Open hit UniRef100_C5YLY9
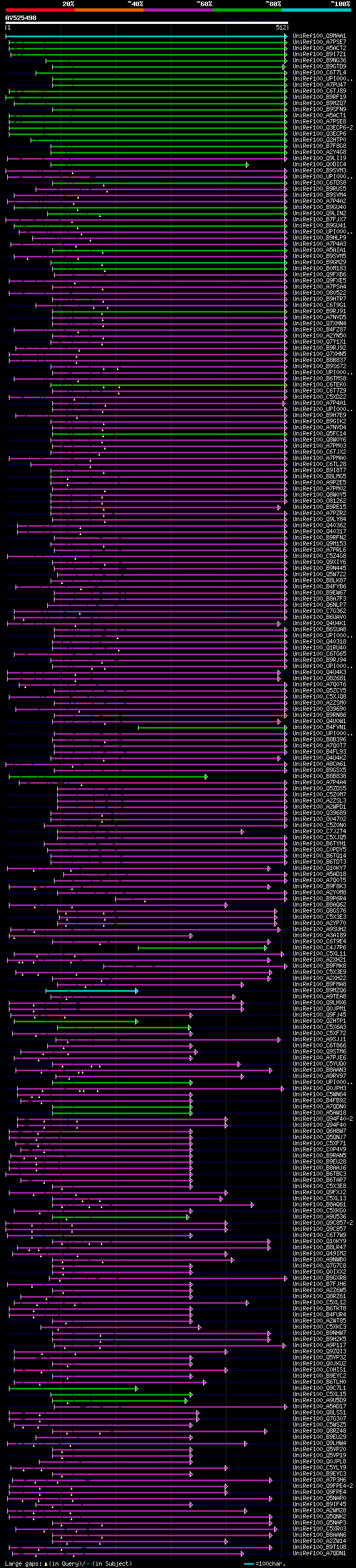The image size is (356, 1568). pos(319,1467)
